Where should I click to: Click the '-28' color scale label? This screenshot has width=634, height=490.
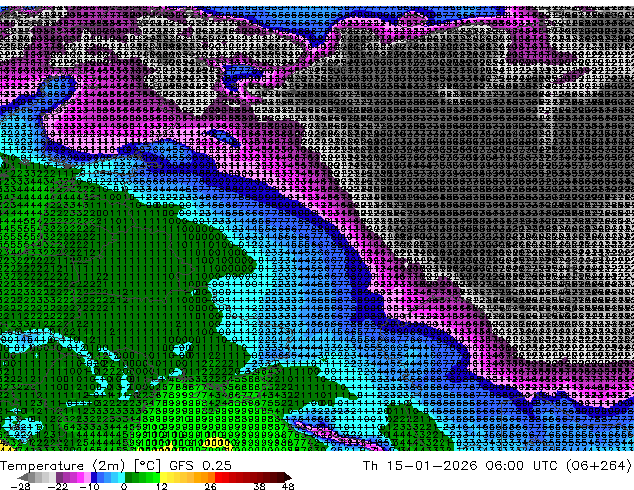click(20, 486)
